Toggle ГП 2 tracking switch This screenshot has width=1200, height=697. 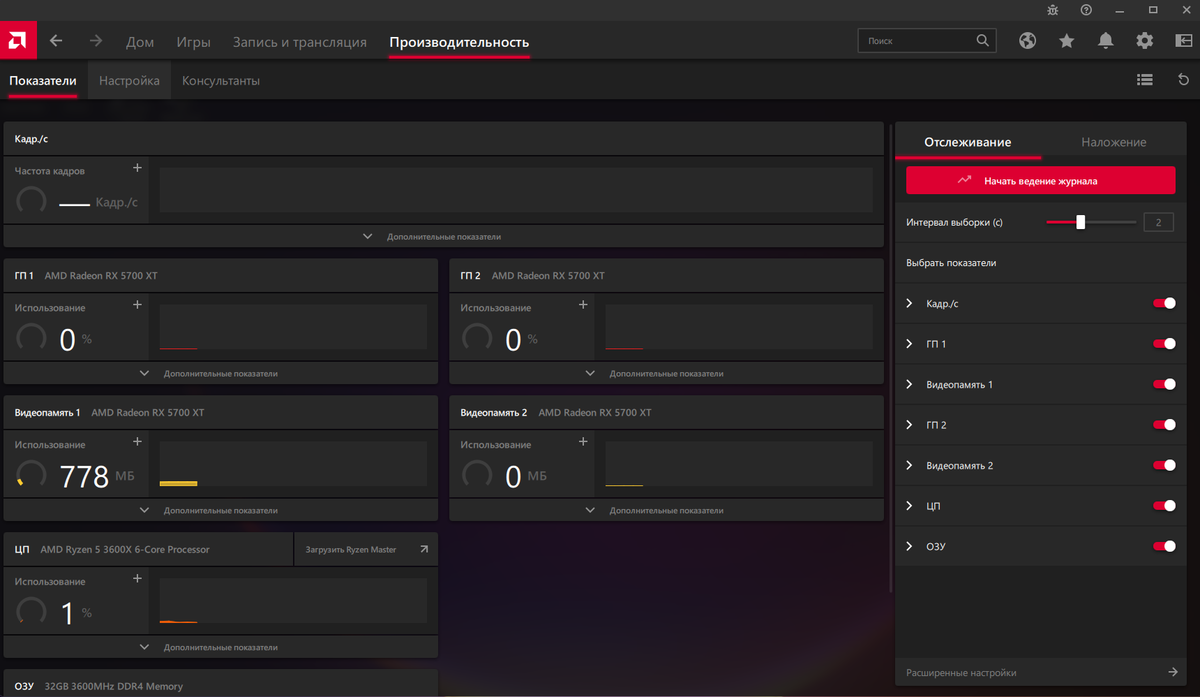[x=1164, y=425]
